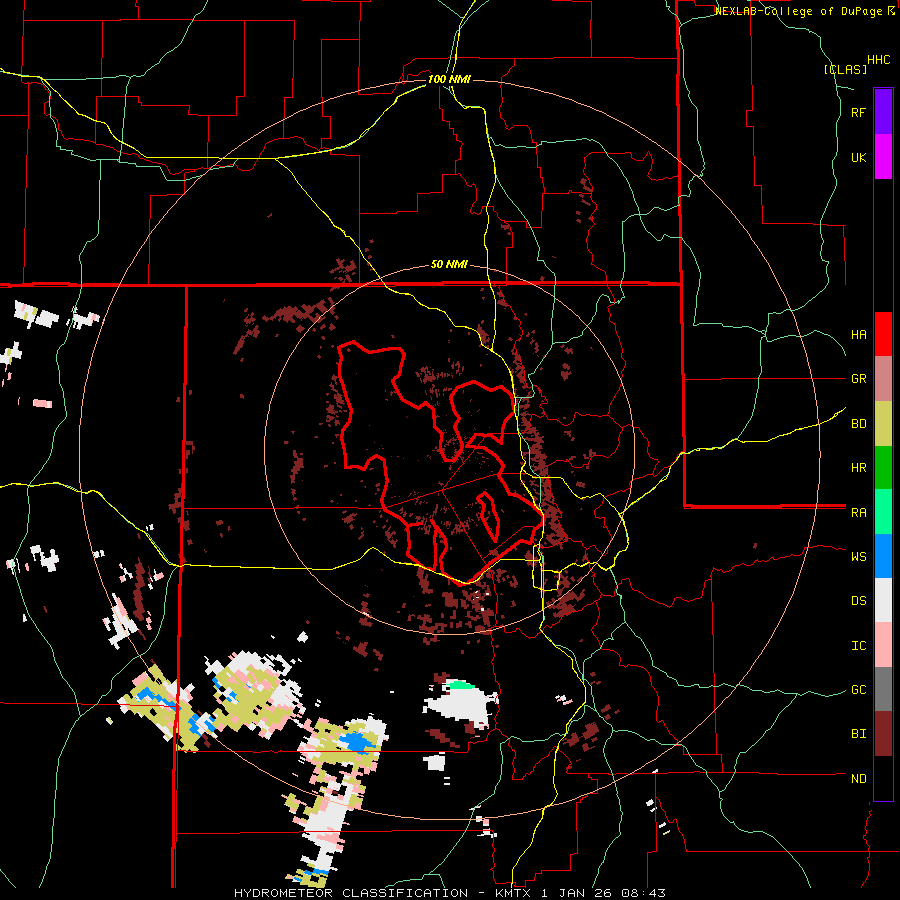
Task: Click the [CLAS] units label
Action: pos(845,70)
